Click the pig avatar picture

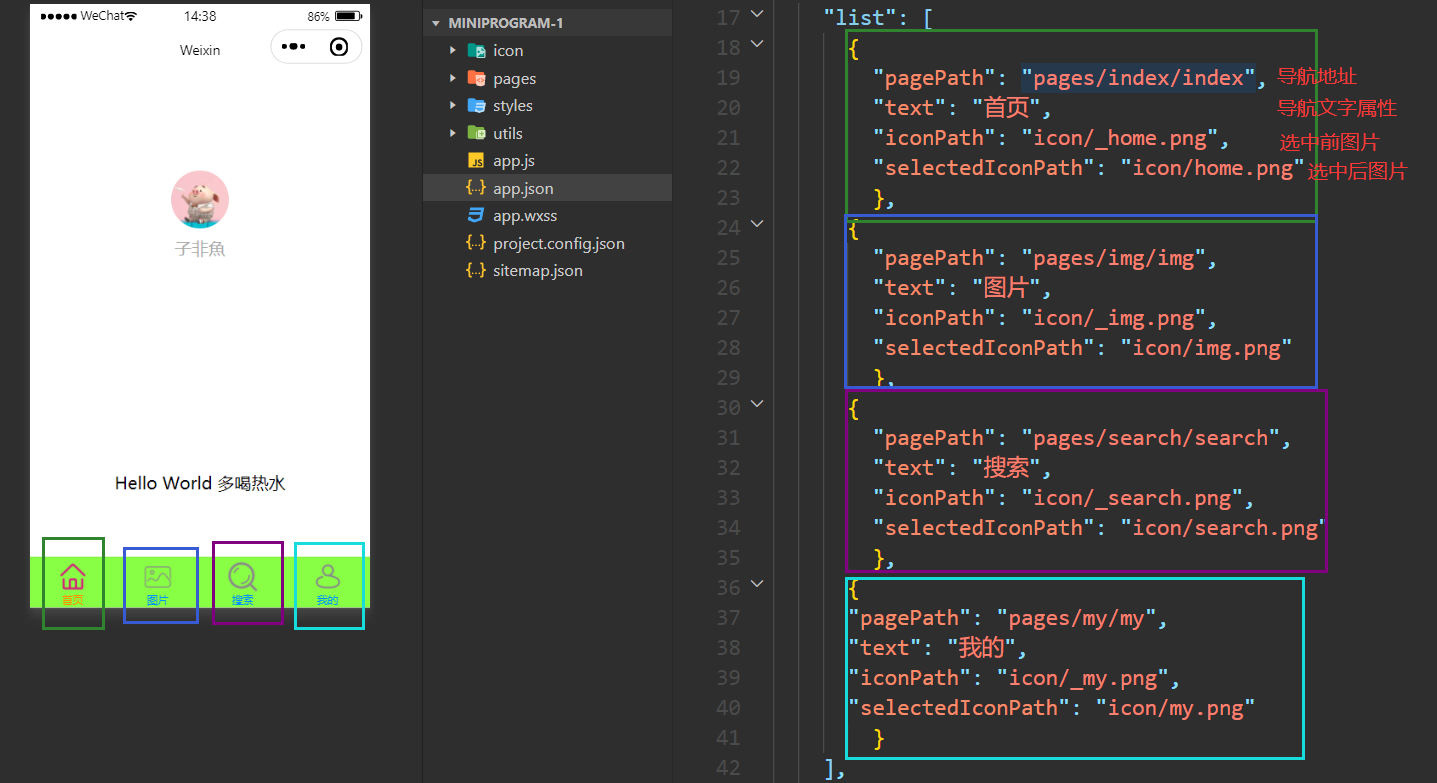coord(200,199)
